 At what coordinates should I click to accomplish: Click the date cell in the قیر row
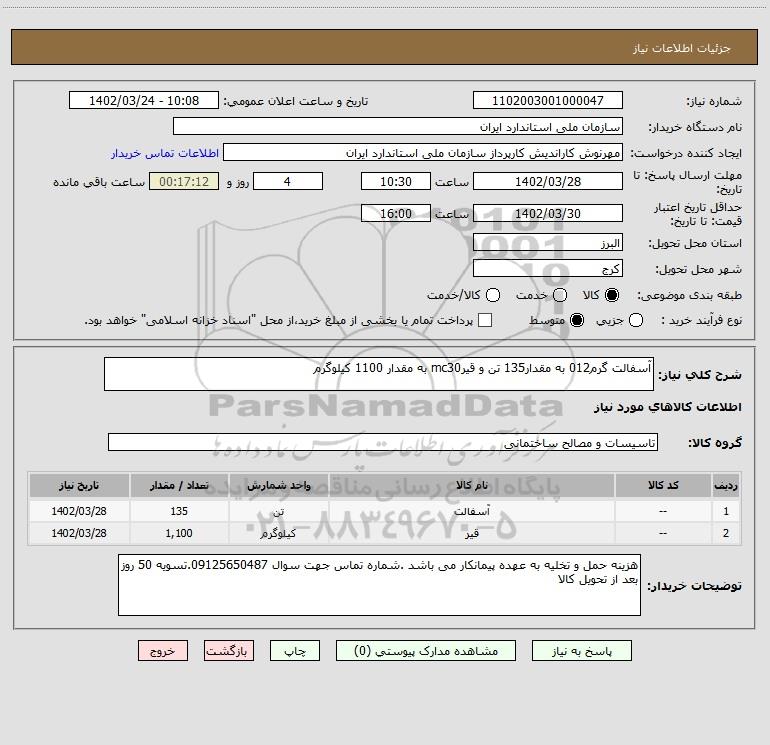click(79, 533)
